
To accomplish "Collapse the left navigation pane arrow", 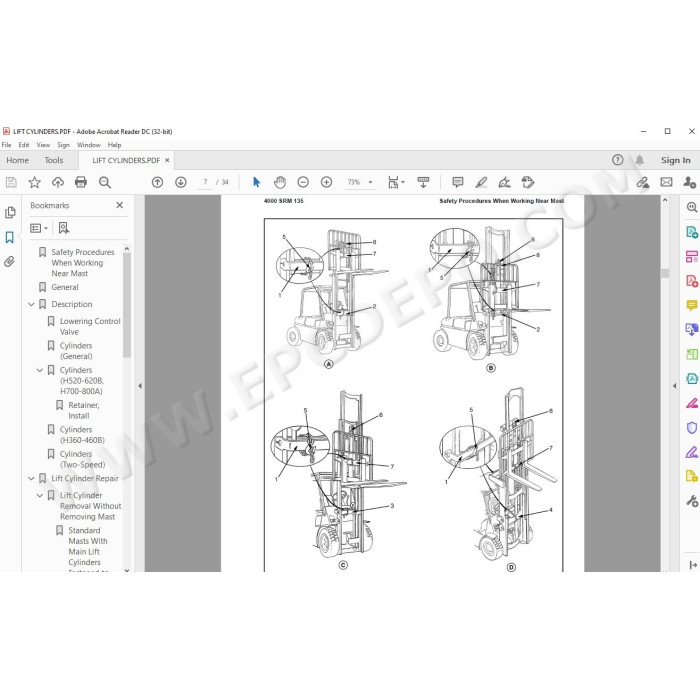I will (x=140, y=386).
